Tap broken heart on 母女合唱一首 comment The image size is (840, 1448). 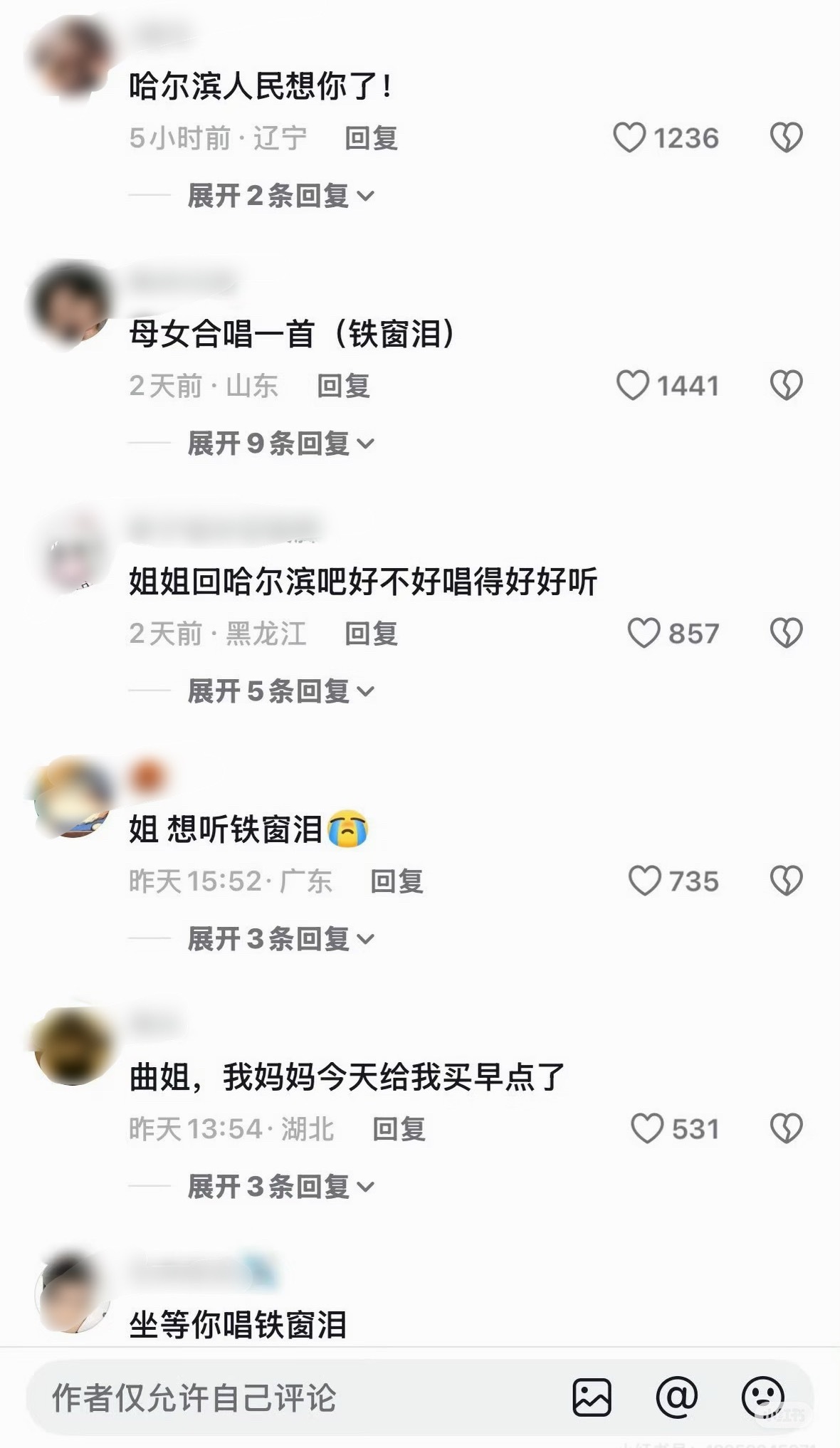click(x=787, y=386)
